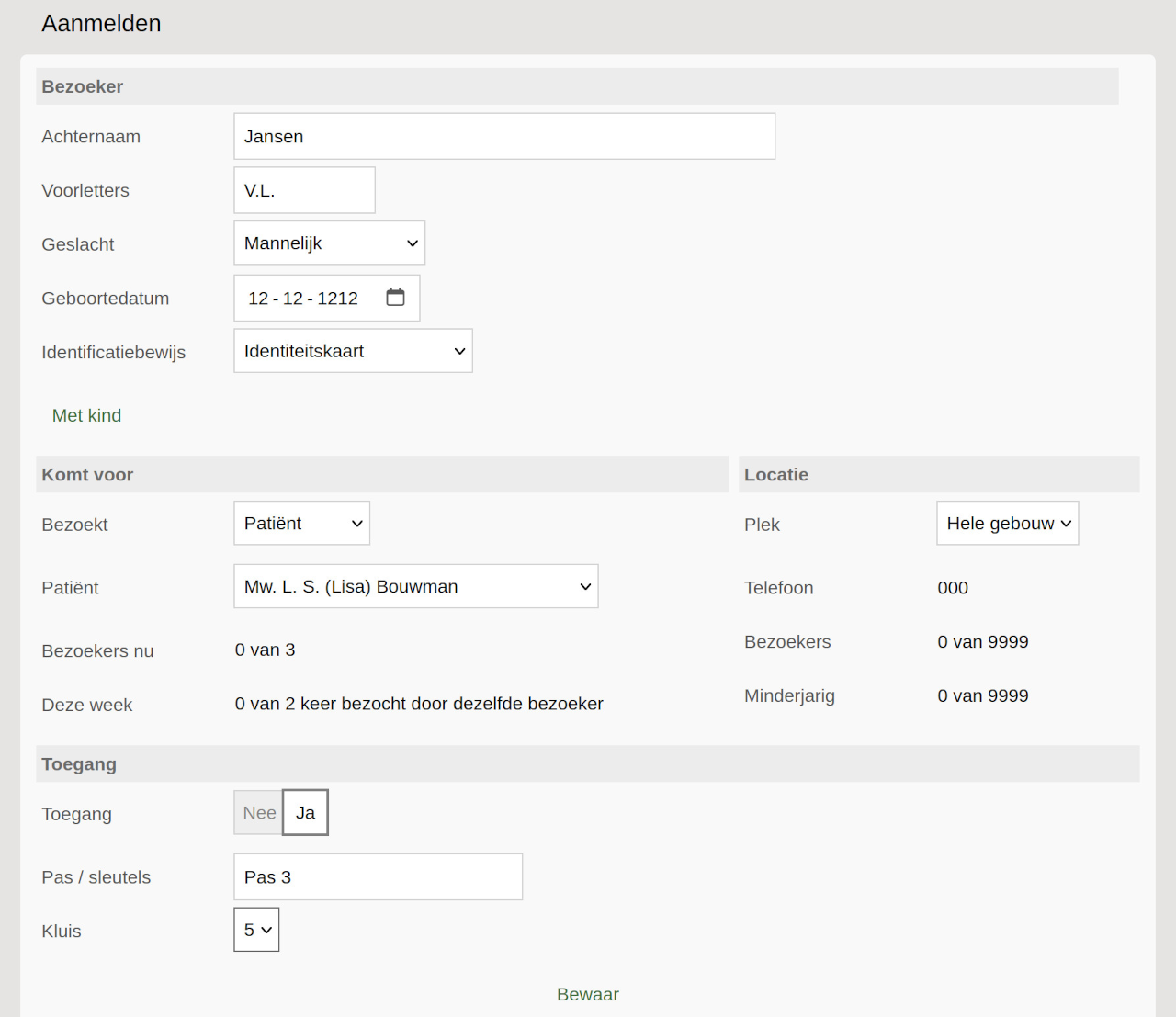Screen dimensions: 1176x1017
Task: Open the date picker calendar icon
Action: (x=395, y=298)
